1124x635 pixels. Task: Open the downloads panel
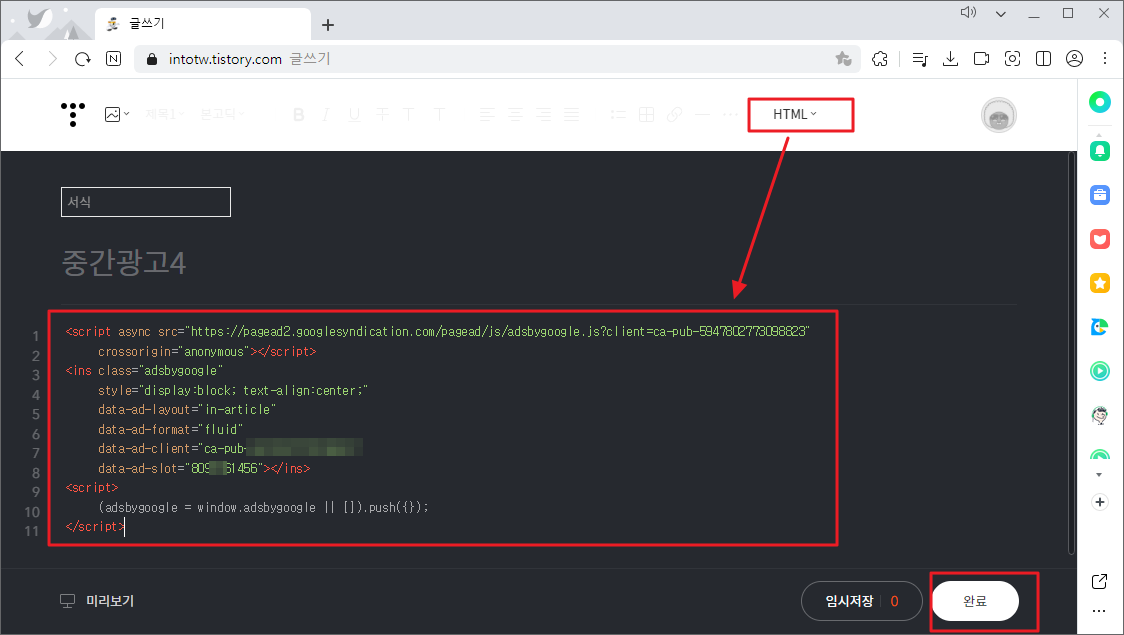coord(951,59)
